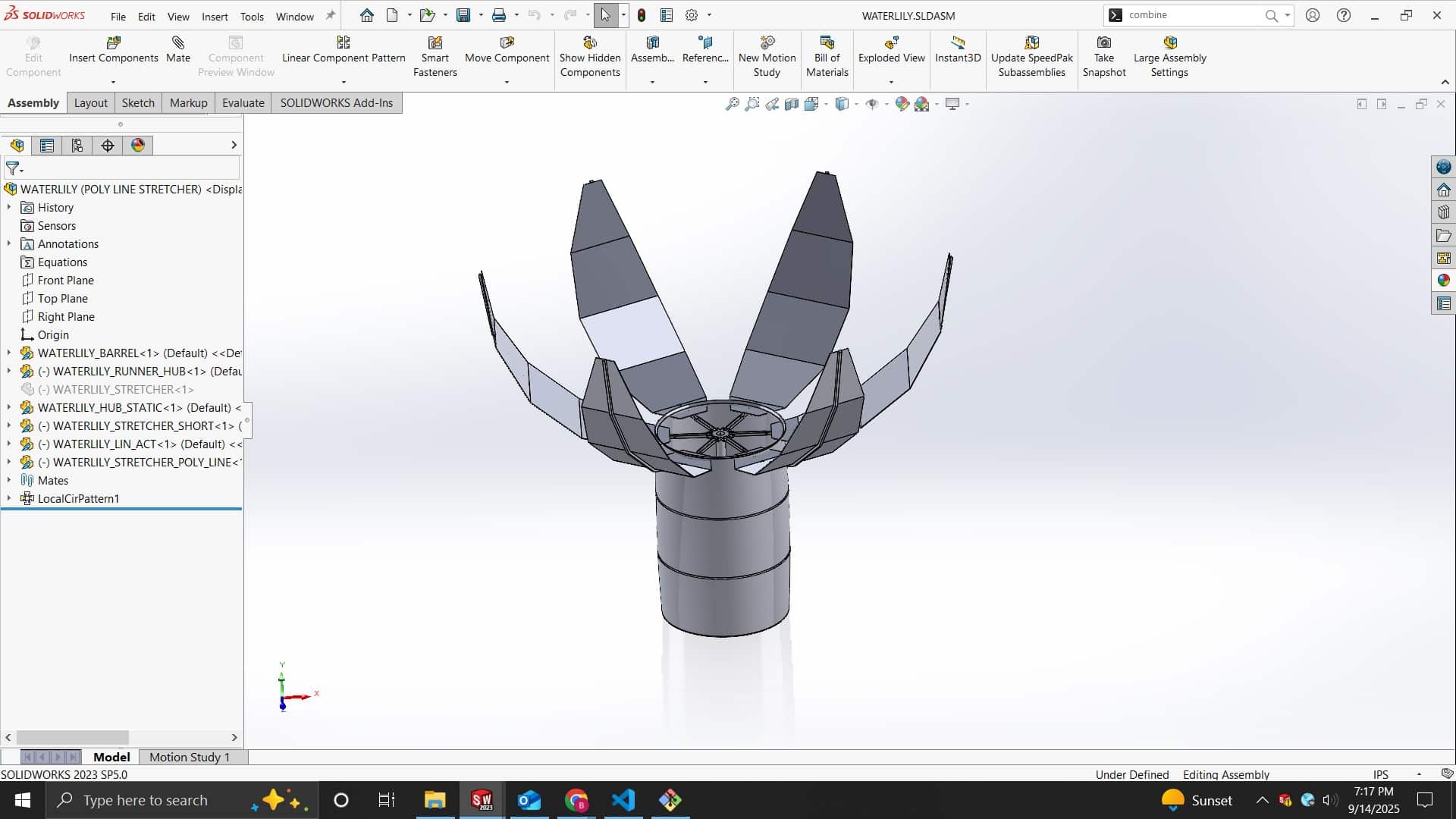Collapse the CommandManager with the chevron

click(1445, 81)
